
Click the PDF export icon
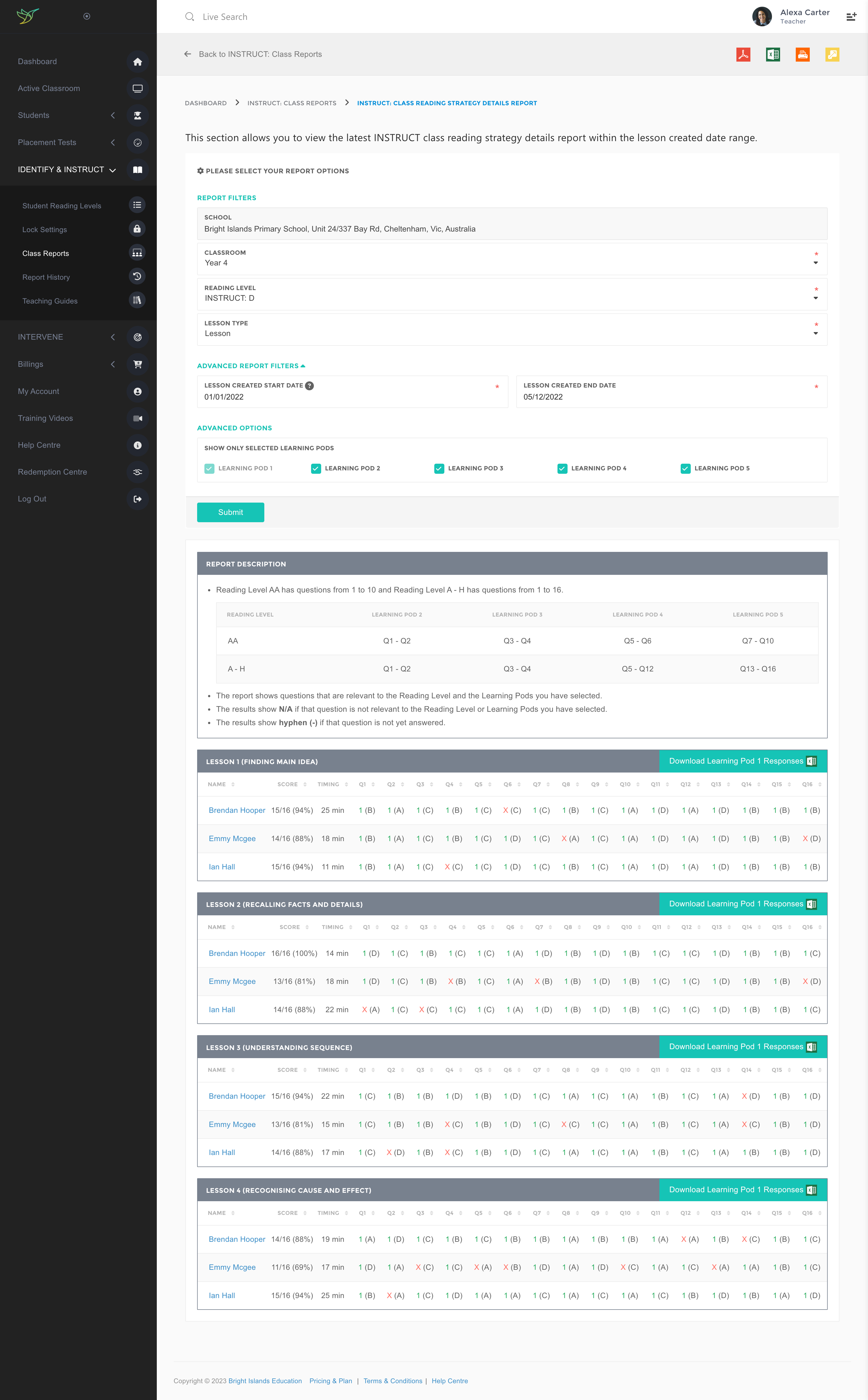(x=743, y=55)
